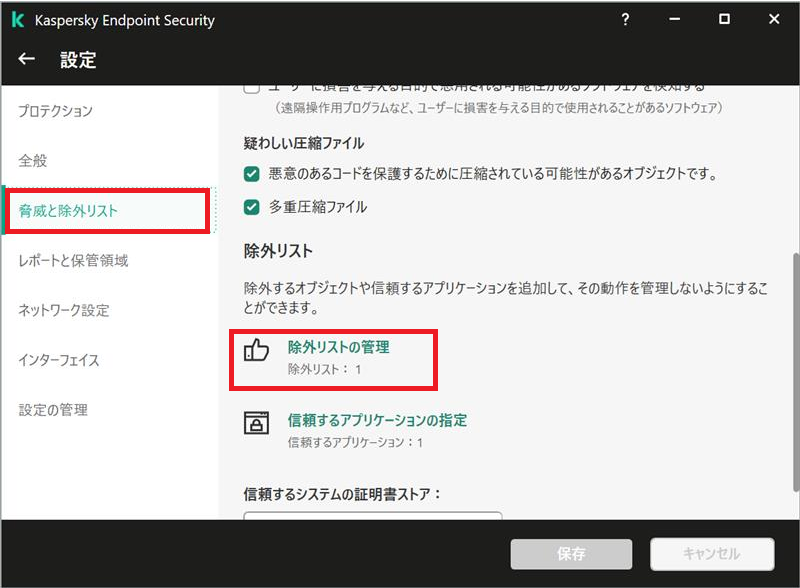Open the インターフェイス section
The image size is (800, 588).
click(59, 360)
